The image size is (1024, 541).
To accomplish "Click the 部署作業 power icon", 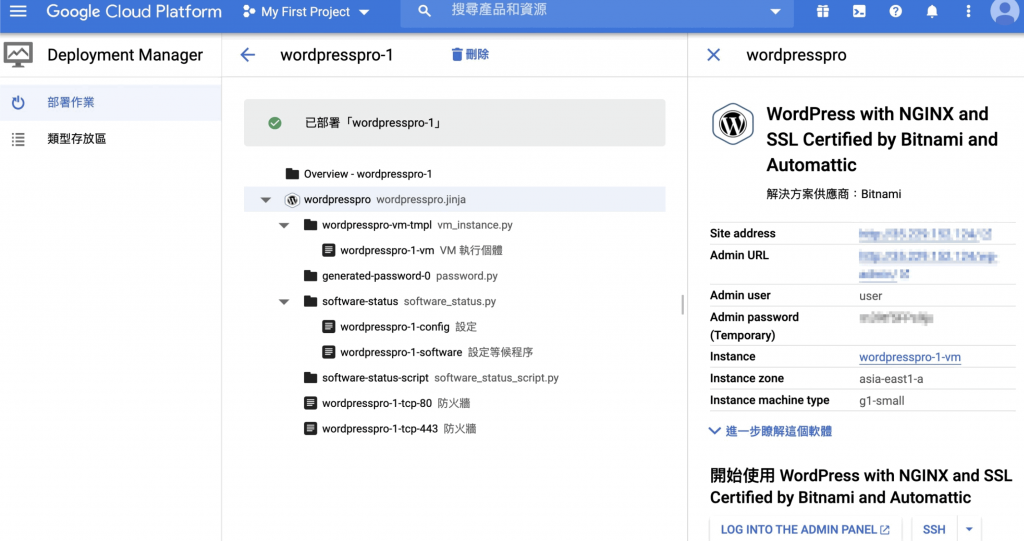I will tap(18, 103).
